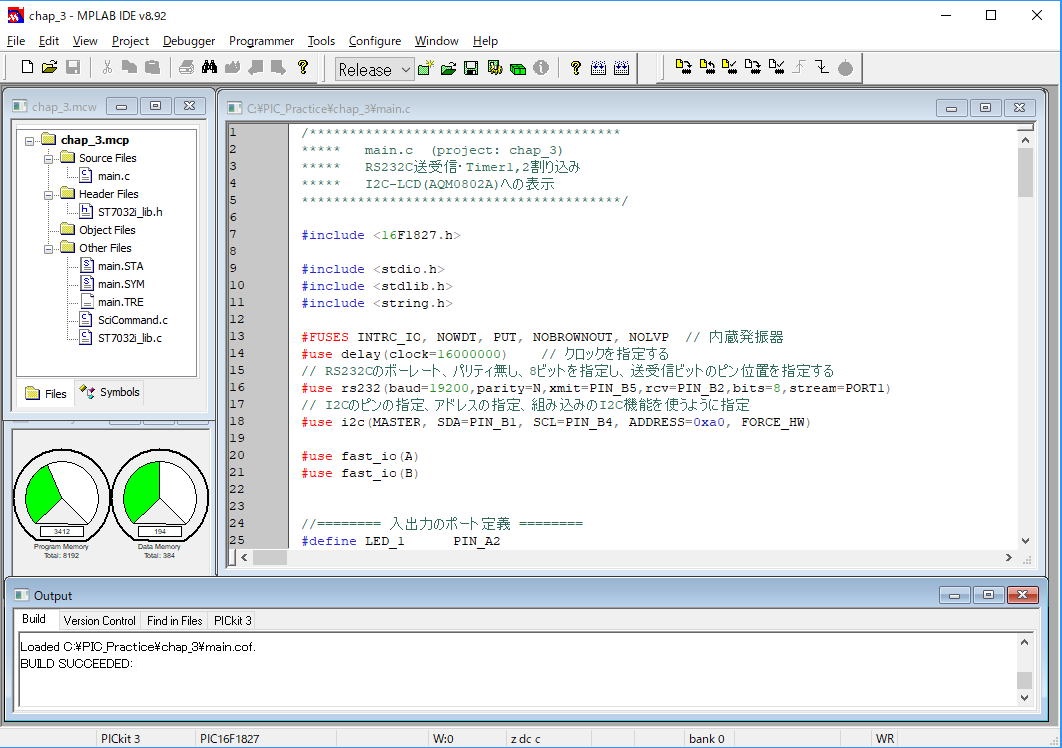Click the New Project icon beside Release
This screenshot has width=1062, height=748.
tap(427, 68)
